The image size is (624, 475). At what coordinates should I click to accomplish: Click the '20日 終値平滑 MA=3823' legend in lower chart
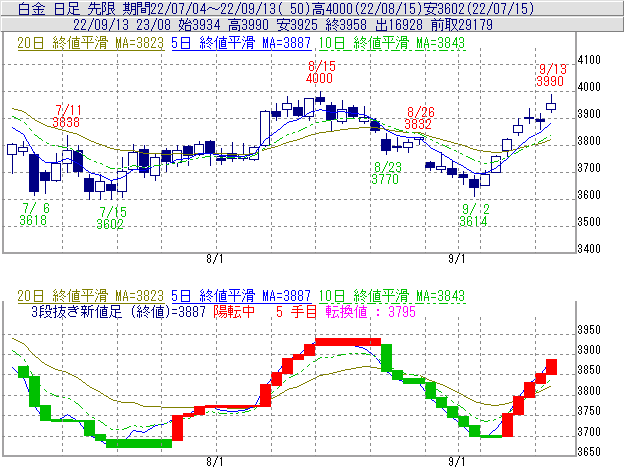tap(90, 296)
